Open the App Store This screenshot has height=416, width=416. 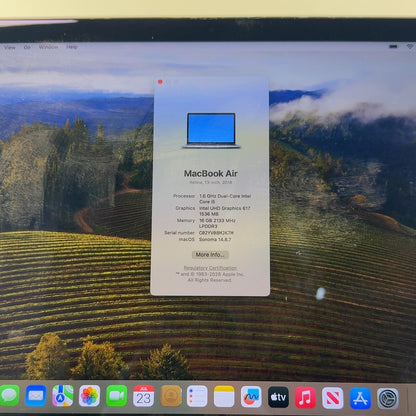[x=360, y=398]
